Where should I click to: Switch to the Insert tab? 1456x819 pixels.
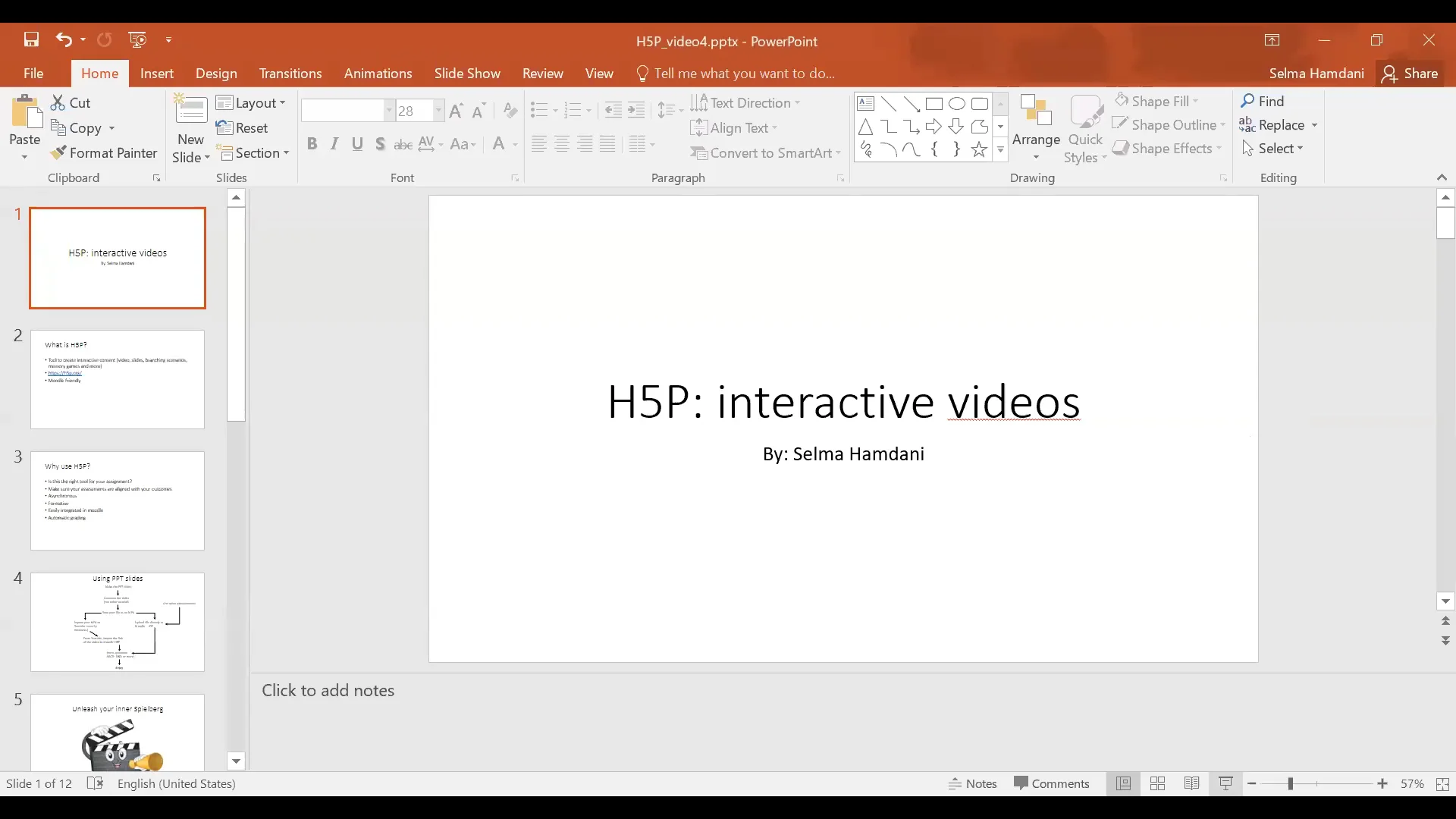pos(157,73)
